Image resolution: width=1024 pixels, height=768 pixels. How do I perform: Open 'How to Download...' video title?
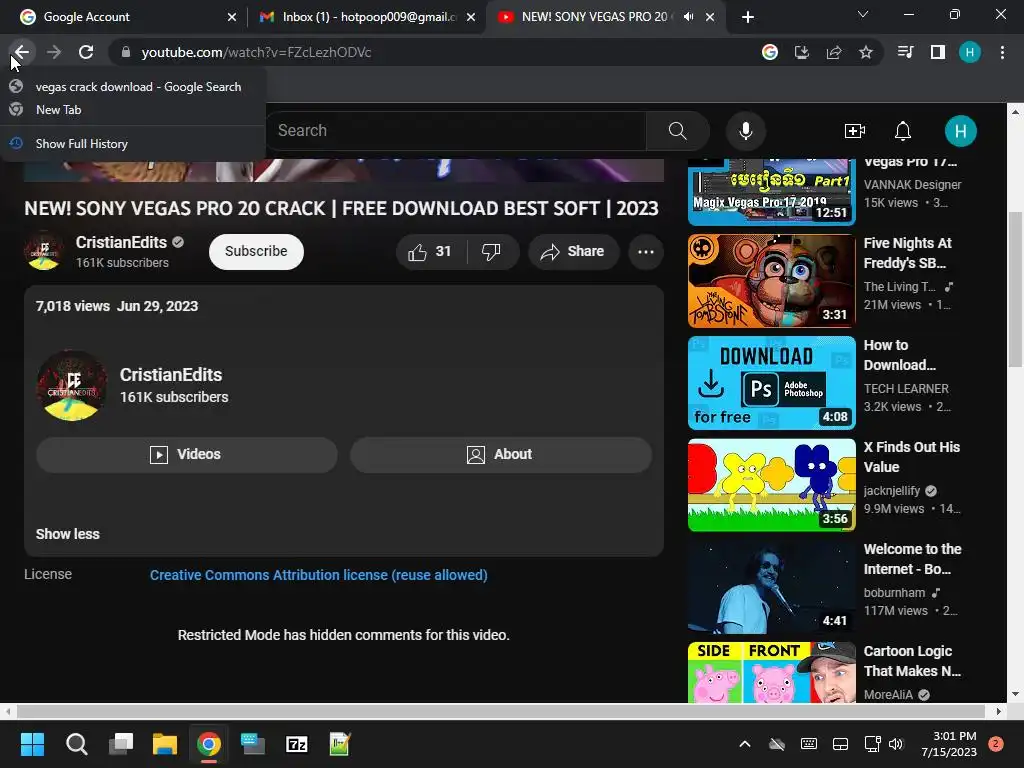[x=900, y=355]
